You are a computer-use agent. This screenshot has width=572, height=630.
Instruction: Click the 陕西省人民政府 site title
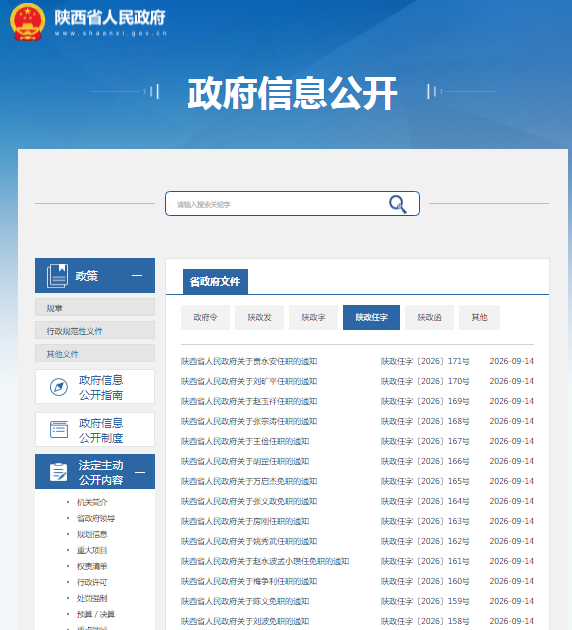click(110, 18)
